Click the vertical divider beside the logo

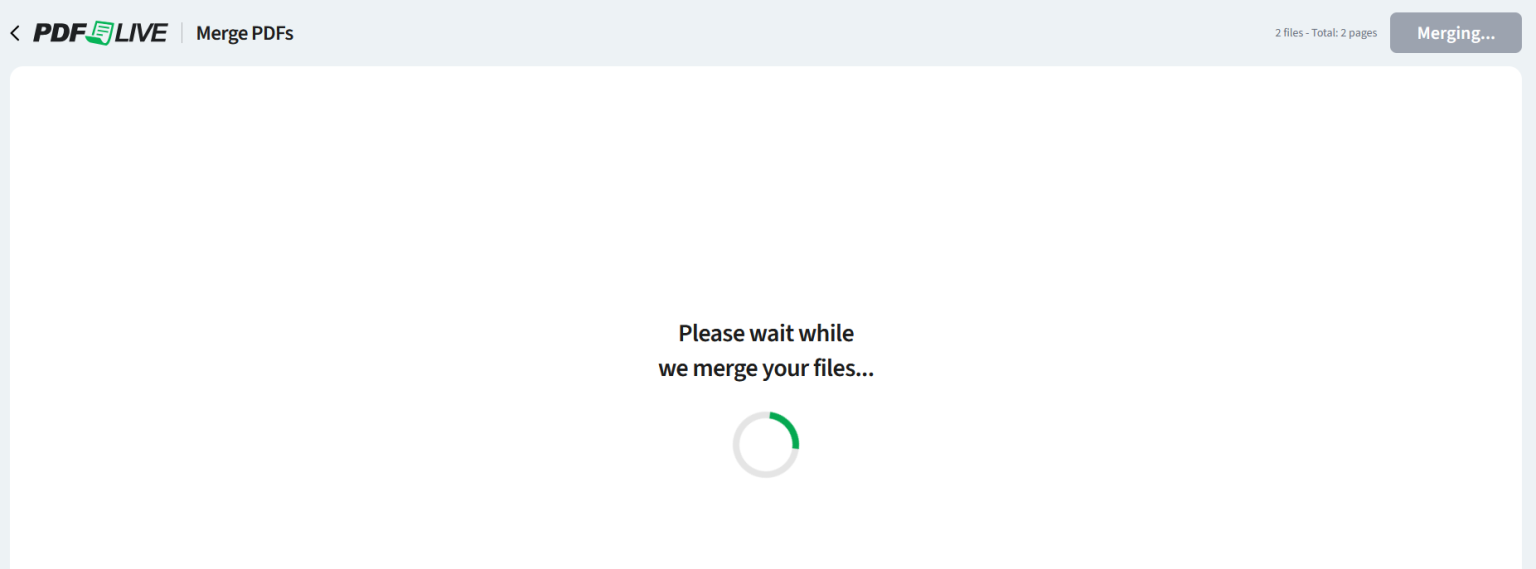[182, 33]
